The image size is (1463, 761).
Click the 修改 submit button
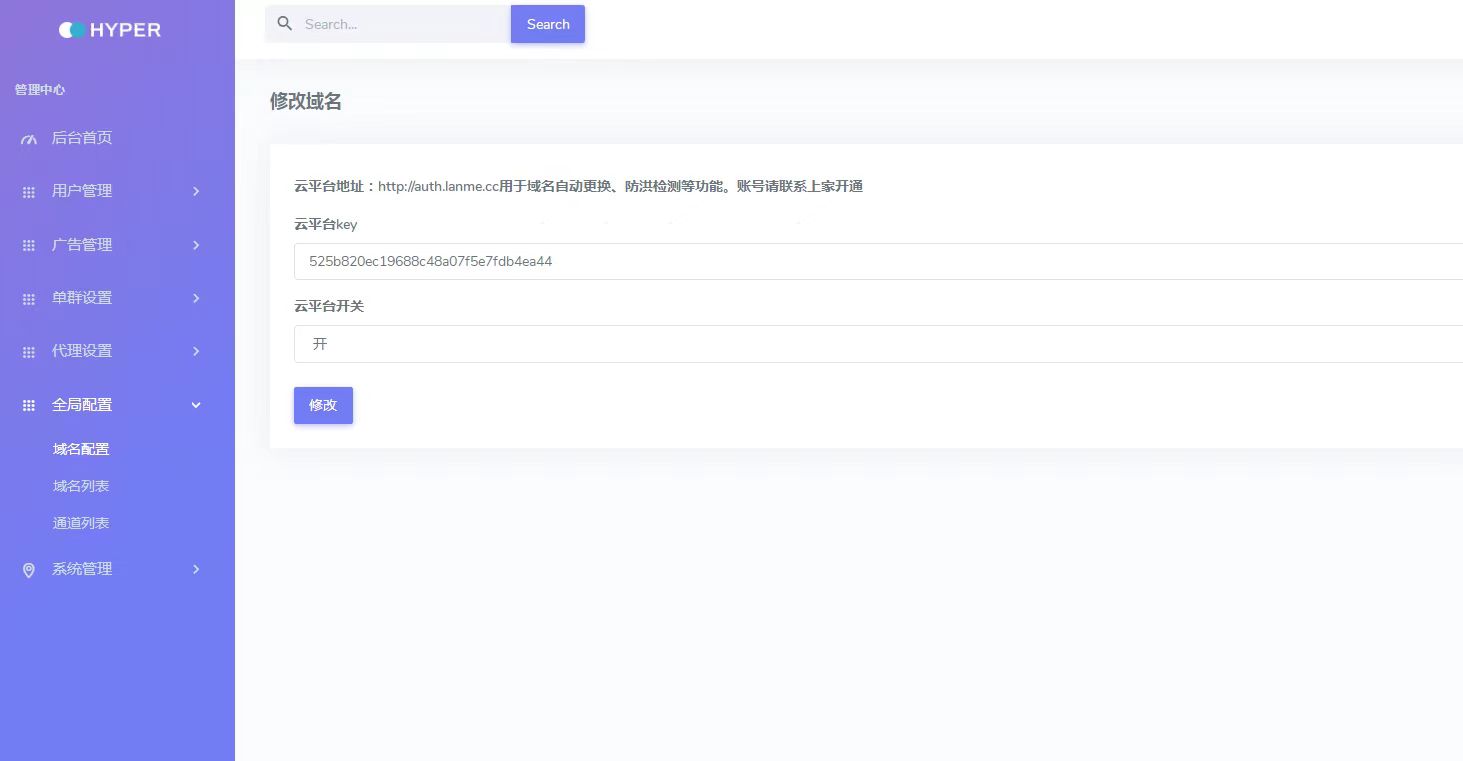[323, 405]
